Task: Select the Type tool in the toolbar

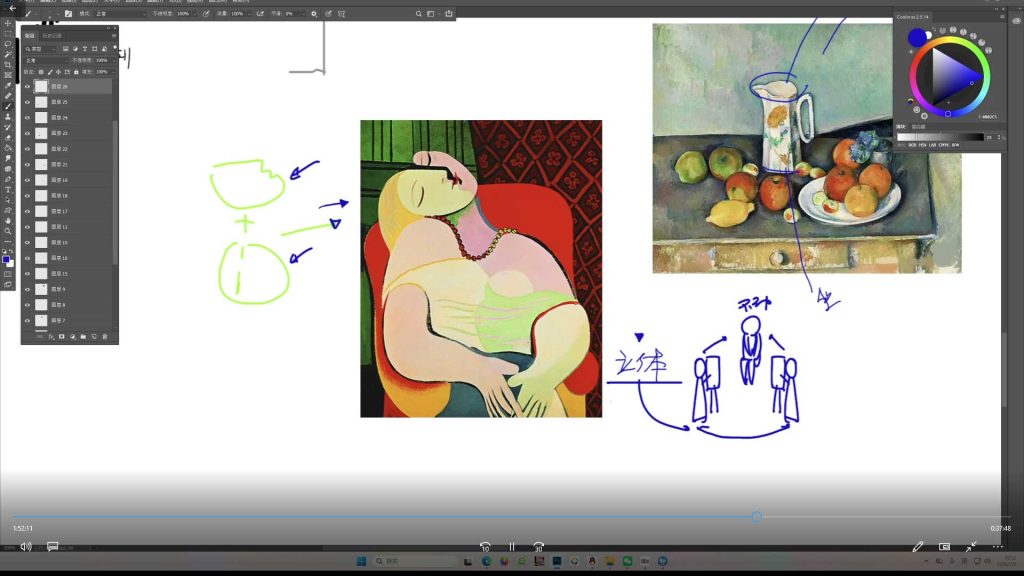Action: [x=8, y=188]
